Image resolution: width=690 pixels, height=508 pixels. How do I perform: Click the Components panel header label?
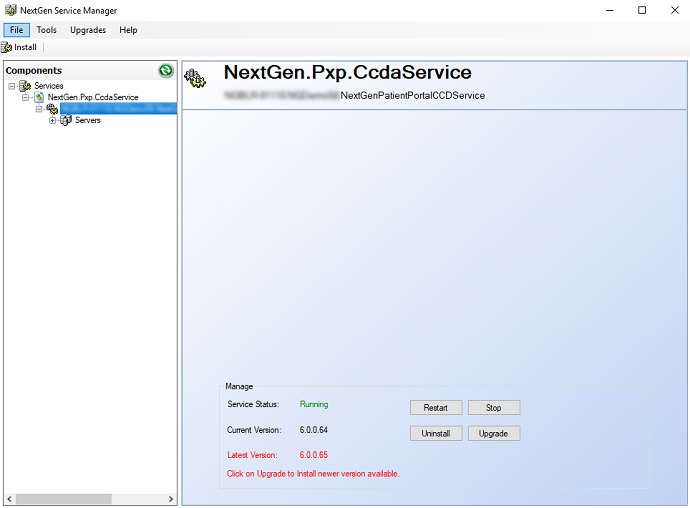click(34, 70)
